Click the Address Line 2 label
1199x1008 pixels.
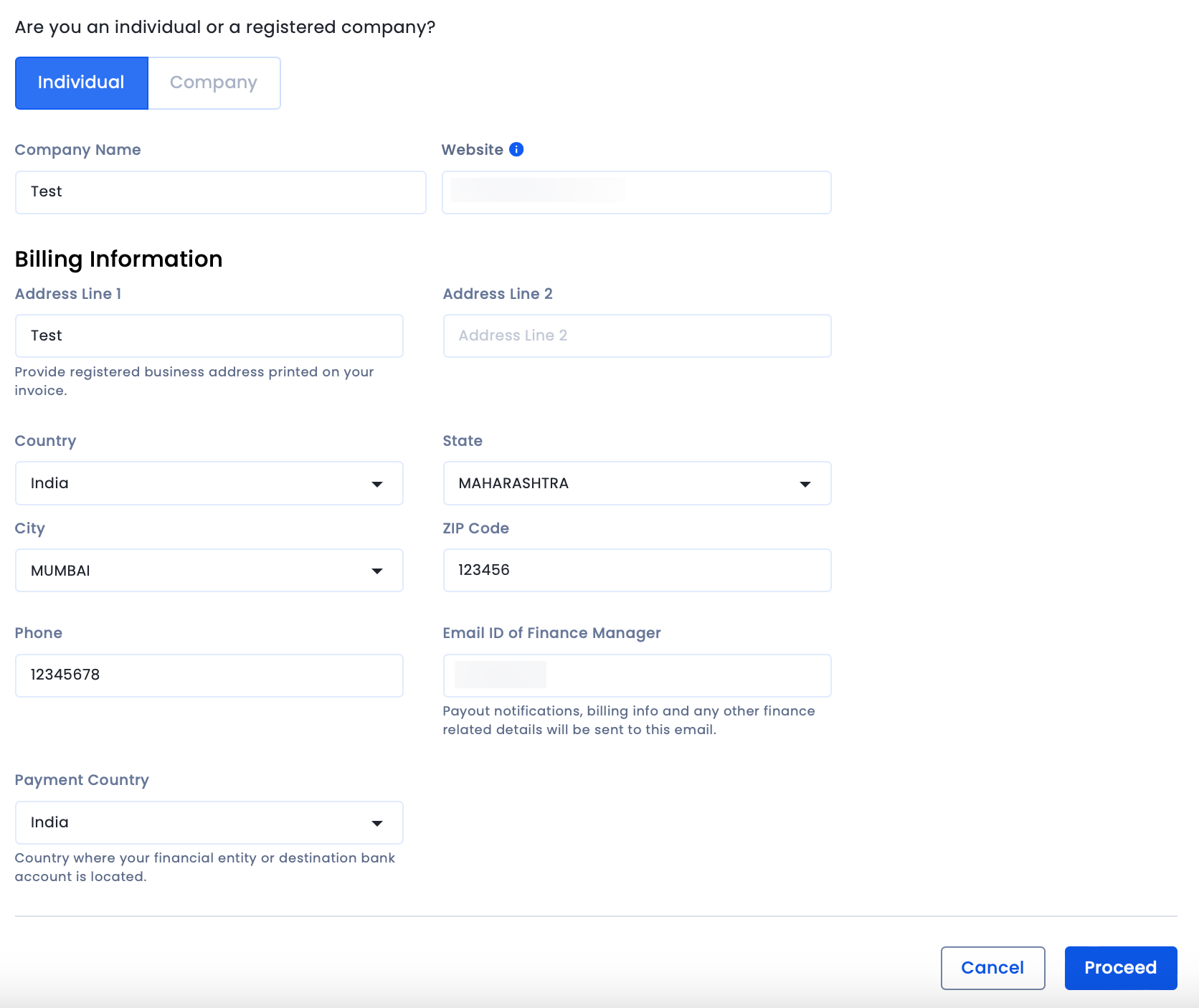pos(498,294)
